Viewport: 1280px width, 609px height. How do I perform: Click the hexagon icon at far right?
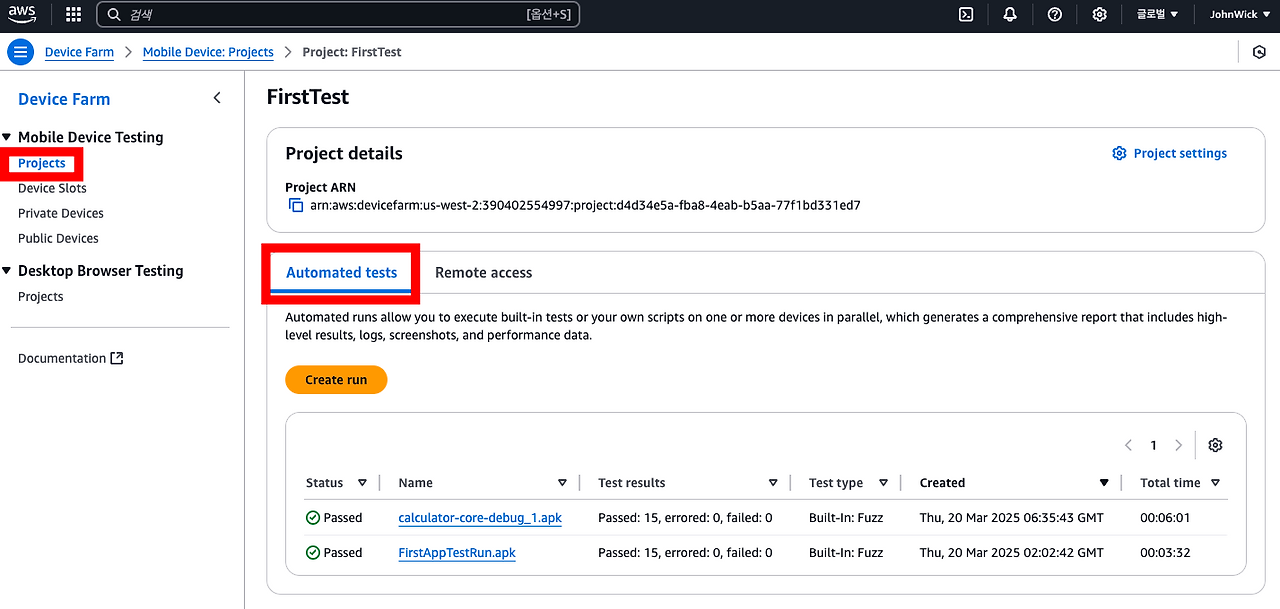coord(1259,52)
